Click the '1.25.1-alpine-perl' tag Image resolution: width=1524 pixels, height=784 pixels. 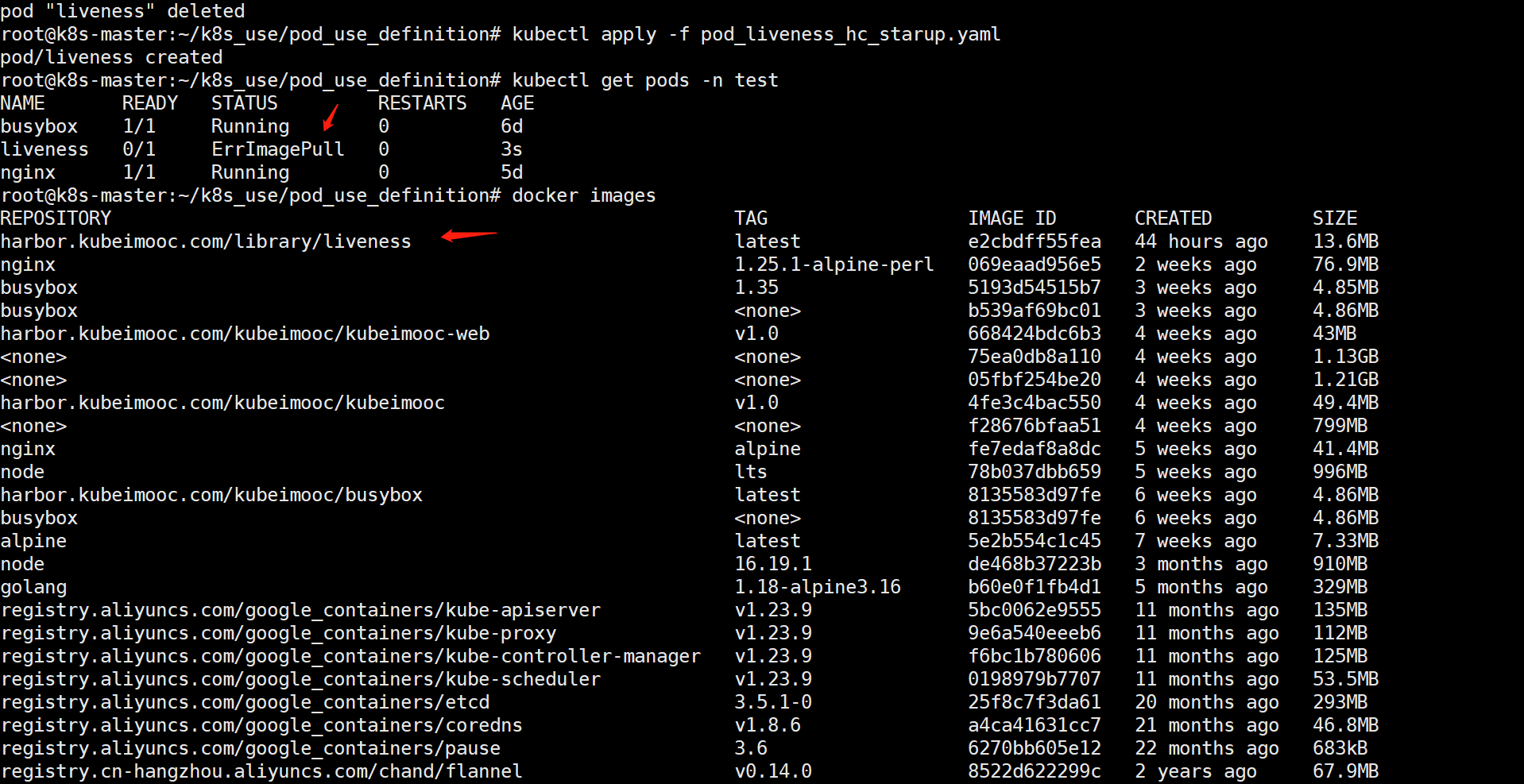coord(834,265)
